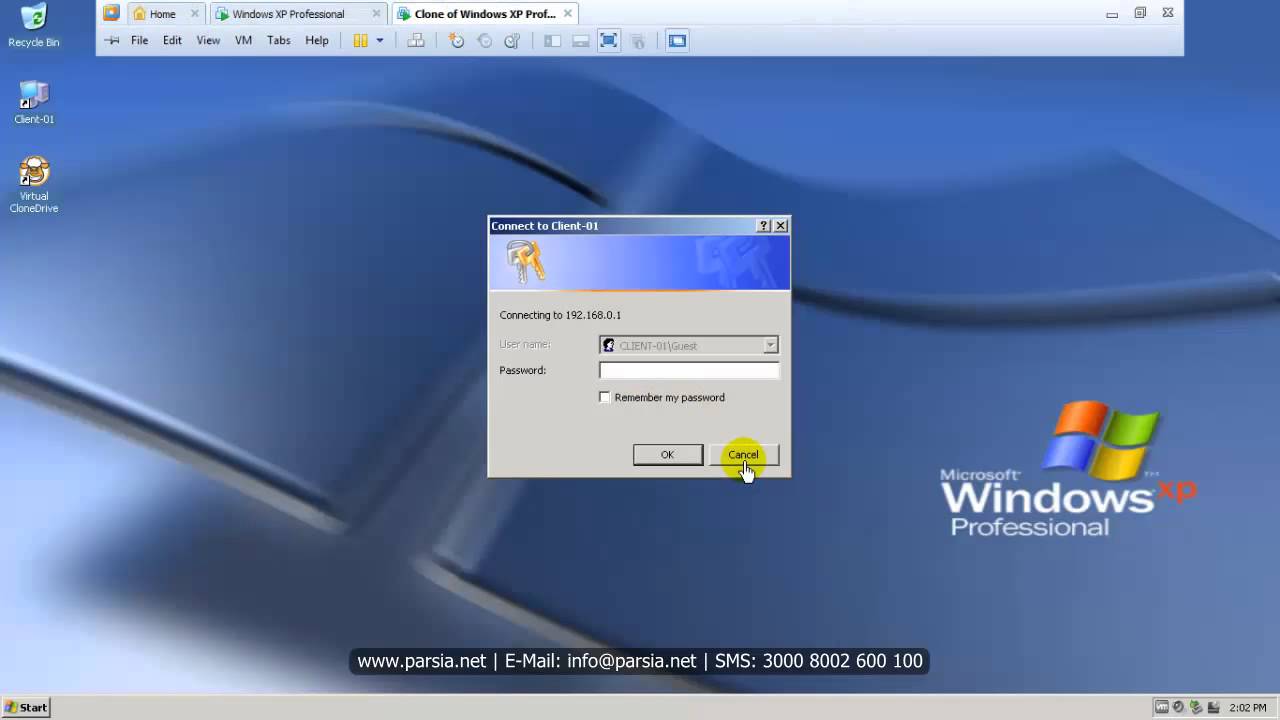Viewport: 1280px width, 720px height.
Task: Click the 2:02 PM taskbar clock
Action: (x=1248, y=707)
